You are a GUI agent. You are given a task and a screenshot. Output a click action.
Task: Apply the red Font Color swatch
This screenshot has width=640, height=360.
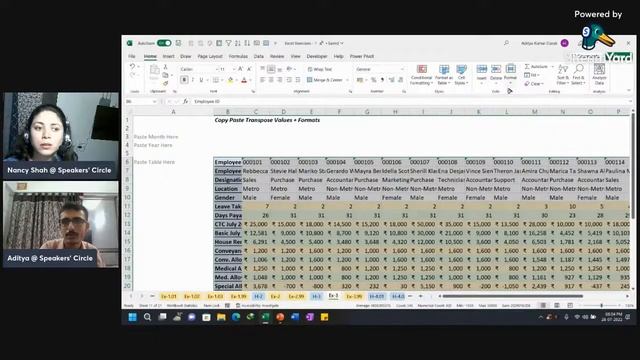click(244, 80)
